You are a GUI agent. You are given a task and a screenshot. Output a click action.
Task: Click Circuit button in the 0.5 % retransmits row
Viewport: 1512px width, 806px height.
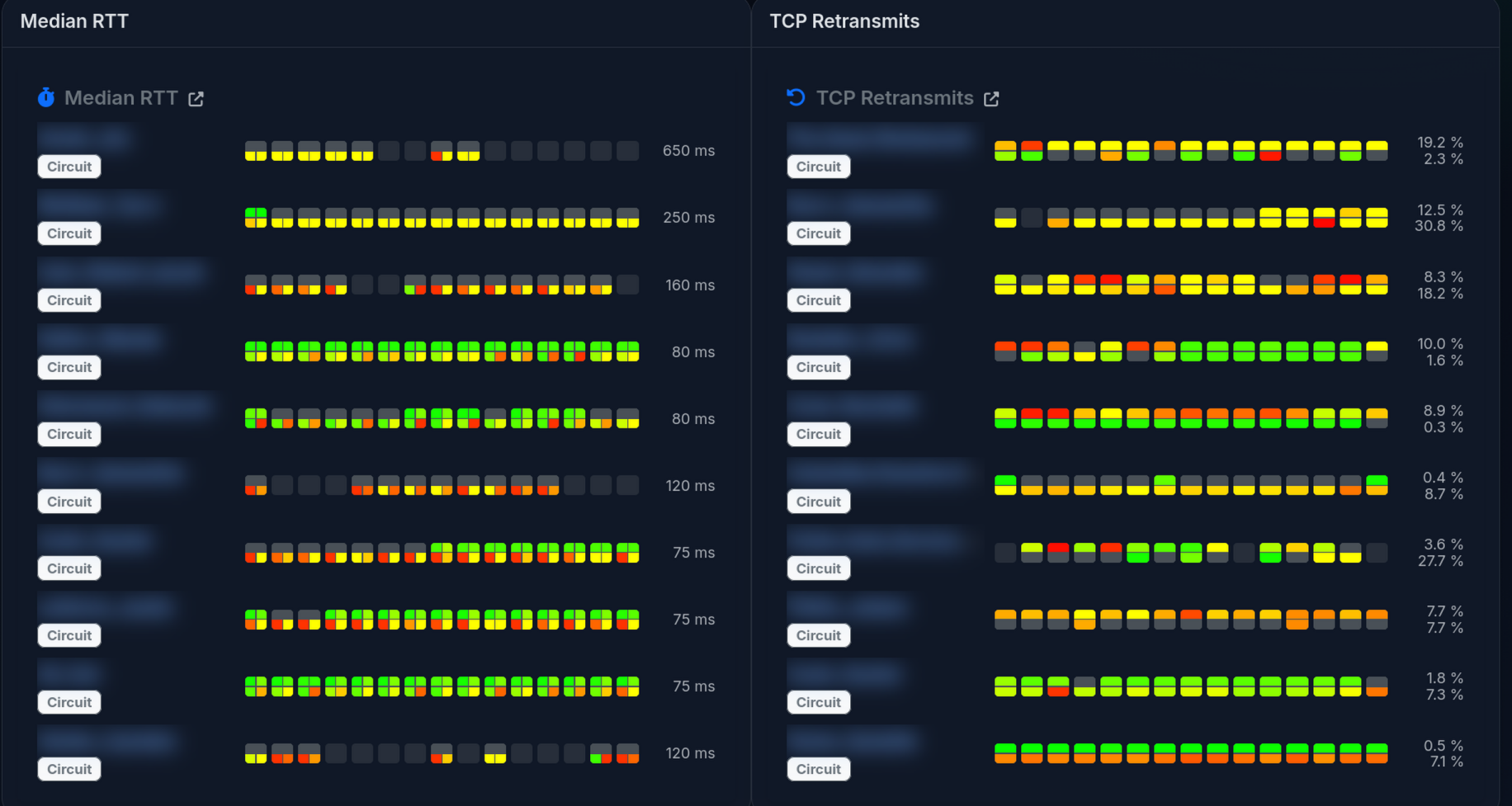[818, 769]
